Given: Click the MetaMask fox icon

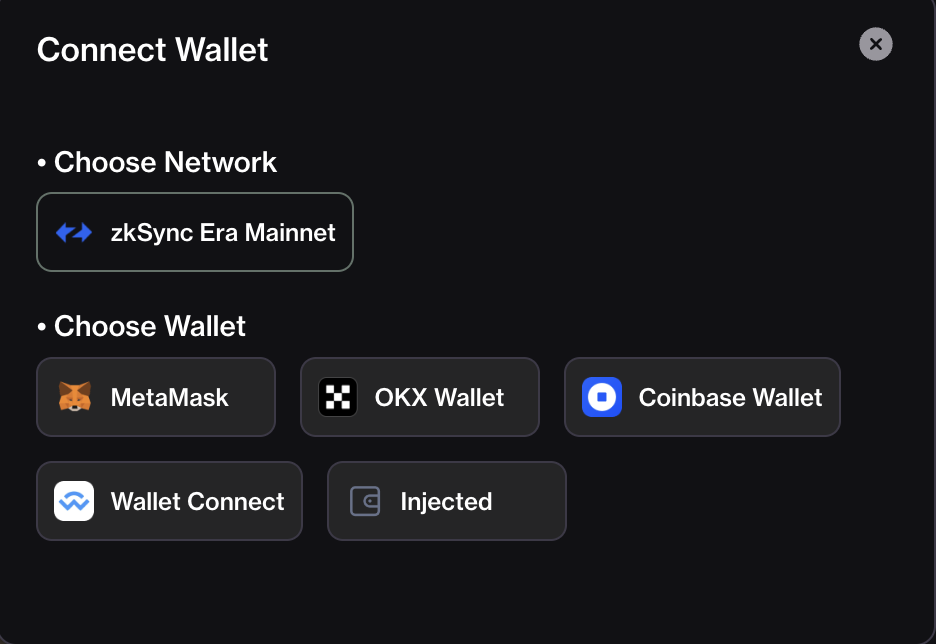Looking at the screenshot, I should (x=75, y=397).
